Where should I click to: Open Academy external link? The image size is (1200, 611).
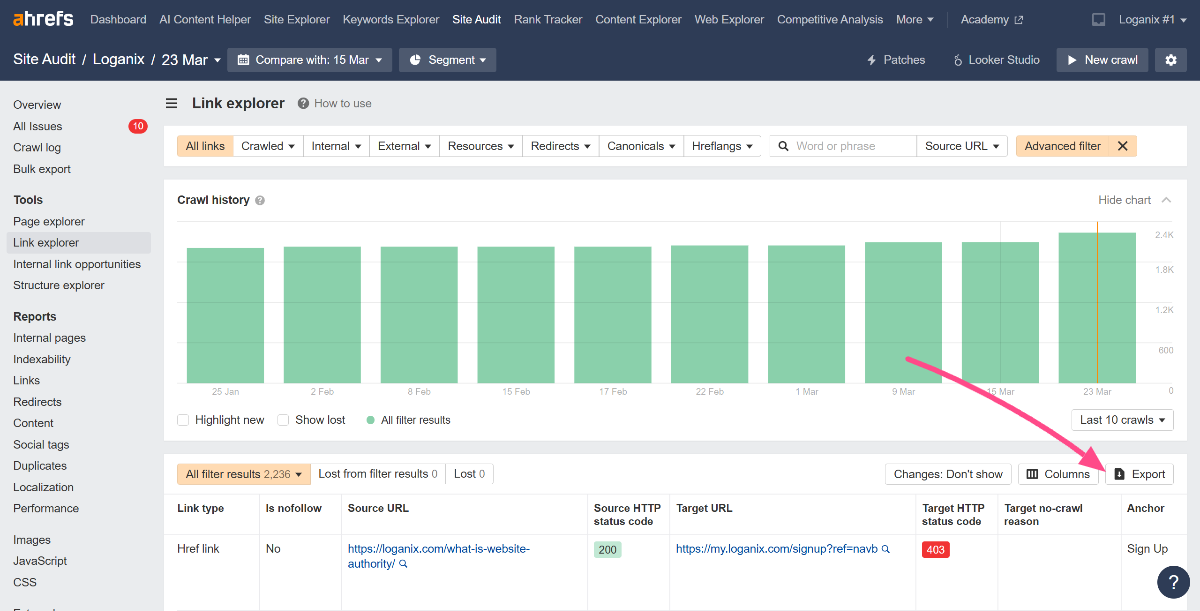click(x=992, y=19)
